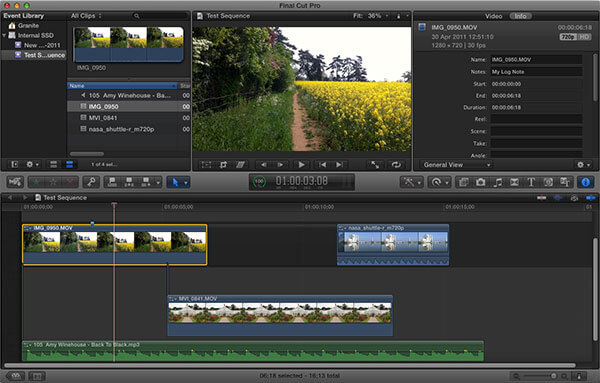Image resolution: width=600 pixels, height=383 pixels.
Task: Click the Notes field 'My Log Note'
Action: [536, 72]
